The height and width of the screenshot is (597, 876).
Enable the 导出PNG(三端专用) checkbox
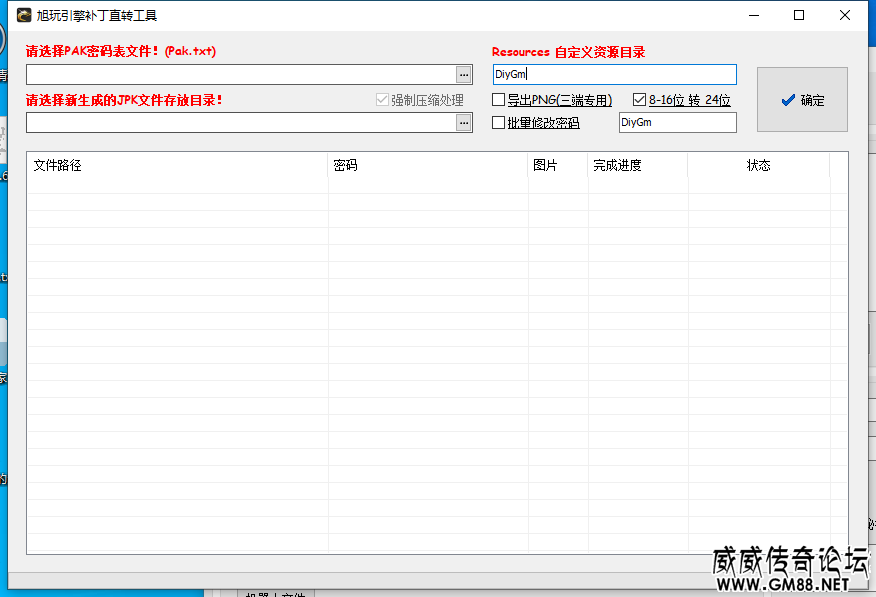(499, 100)
